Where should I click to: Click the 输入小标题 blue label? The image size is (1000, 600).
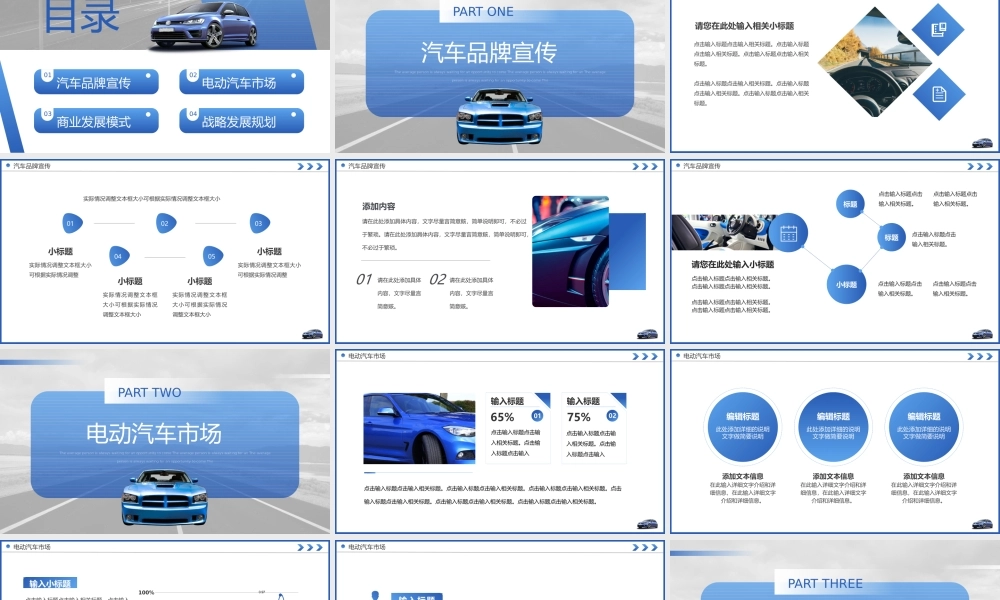pos(50,583)
